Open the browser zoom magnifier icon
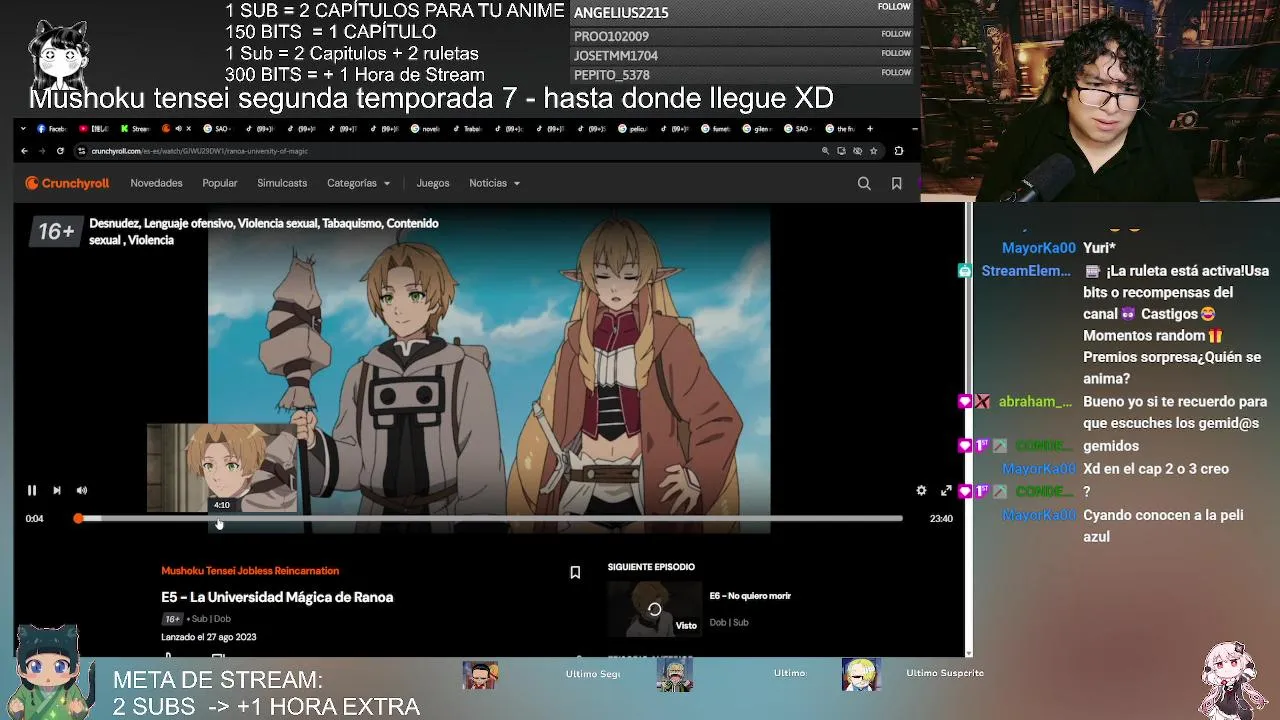 click(825, 151)
